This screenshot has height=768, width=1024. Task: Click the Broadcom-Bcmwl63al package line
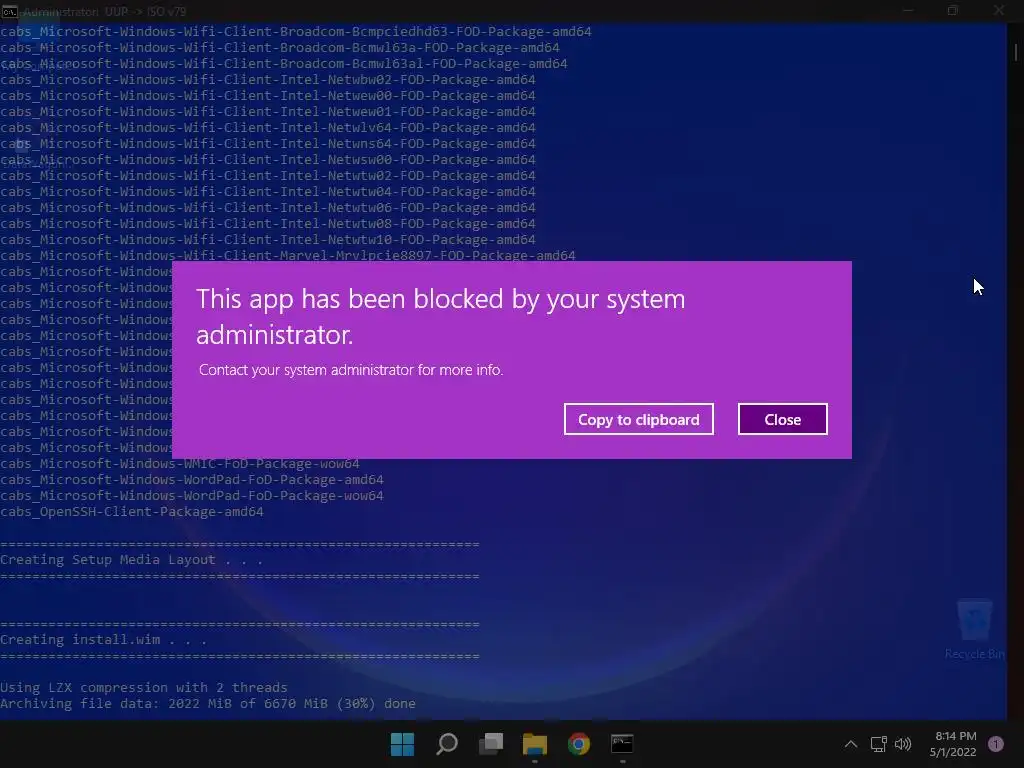pos(284,63)
